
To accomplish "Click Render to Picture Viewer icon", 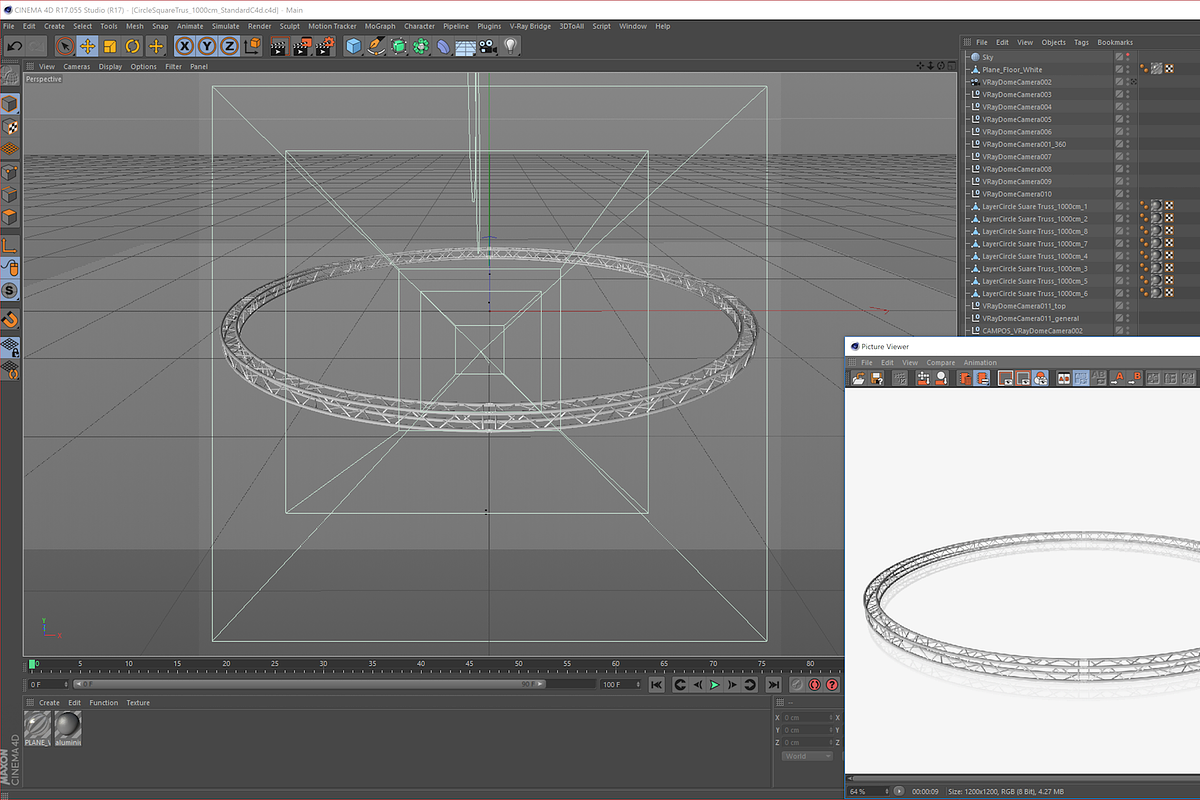I will click(302, 46).
